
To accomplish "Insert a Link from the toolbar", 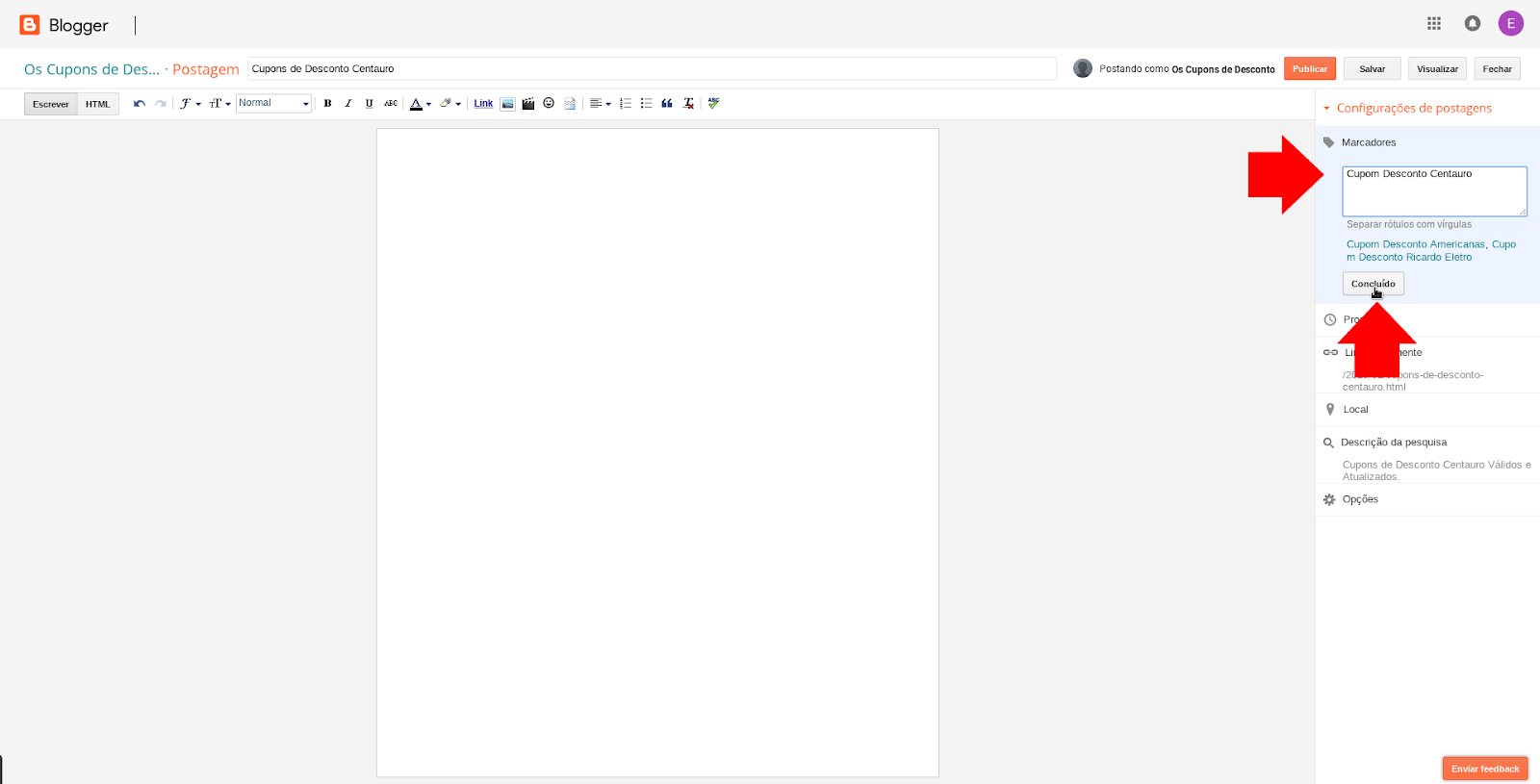I will click(483, 104).
